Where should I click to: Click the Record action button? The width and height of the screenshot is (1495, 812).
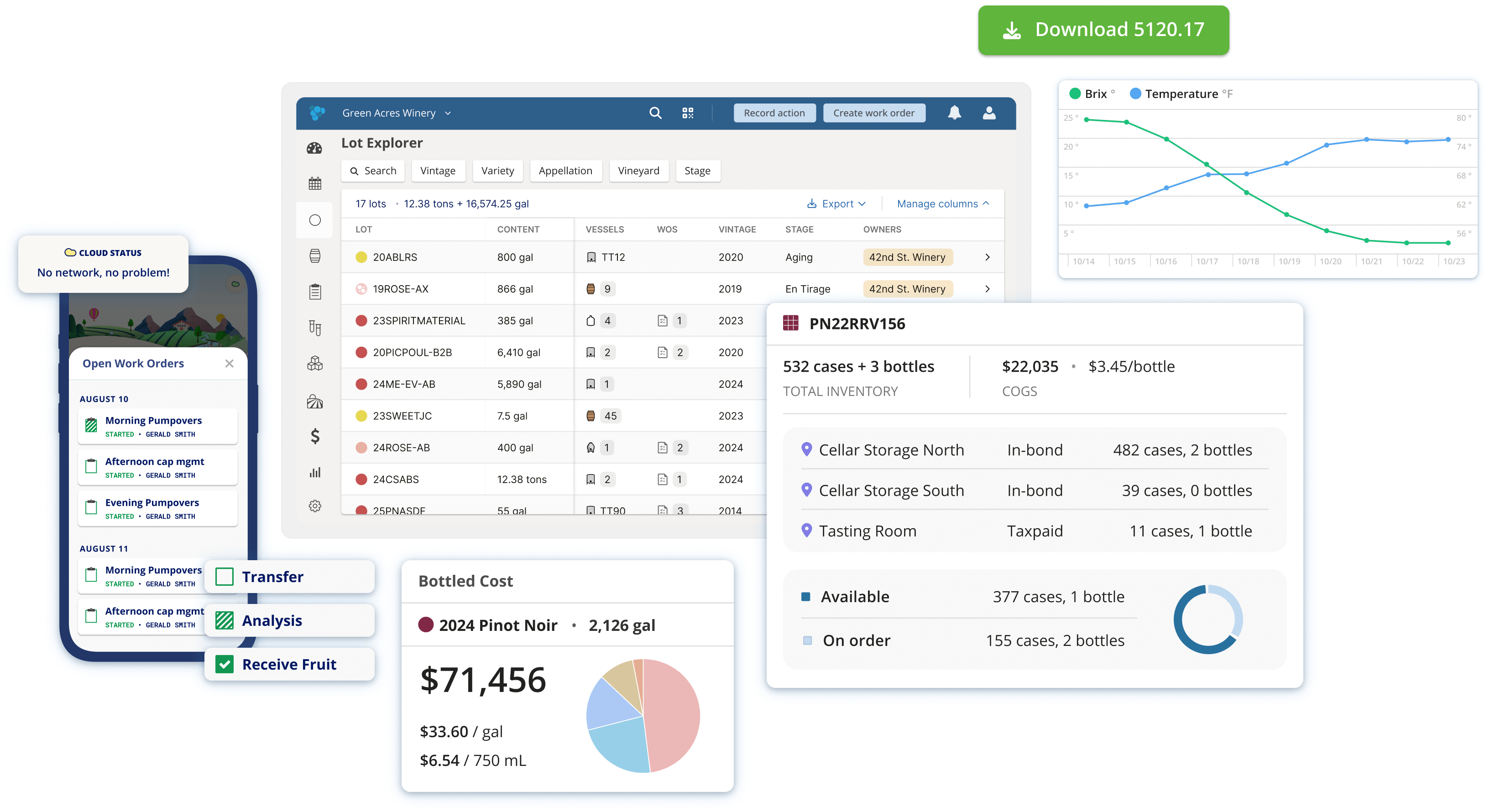point(774,113)
